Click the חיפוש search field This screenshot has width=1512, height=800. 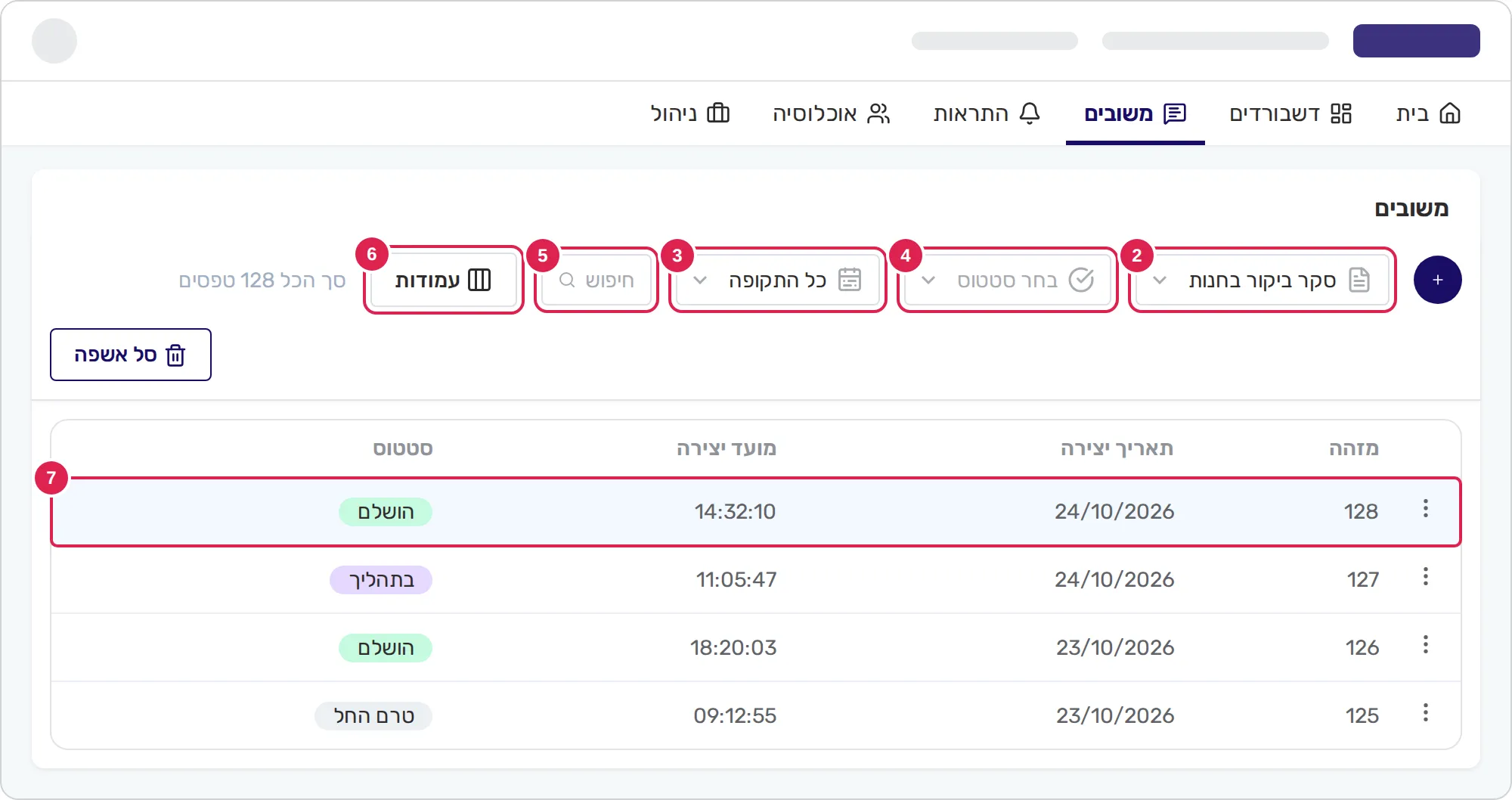coord(596,281)
